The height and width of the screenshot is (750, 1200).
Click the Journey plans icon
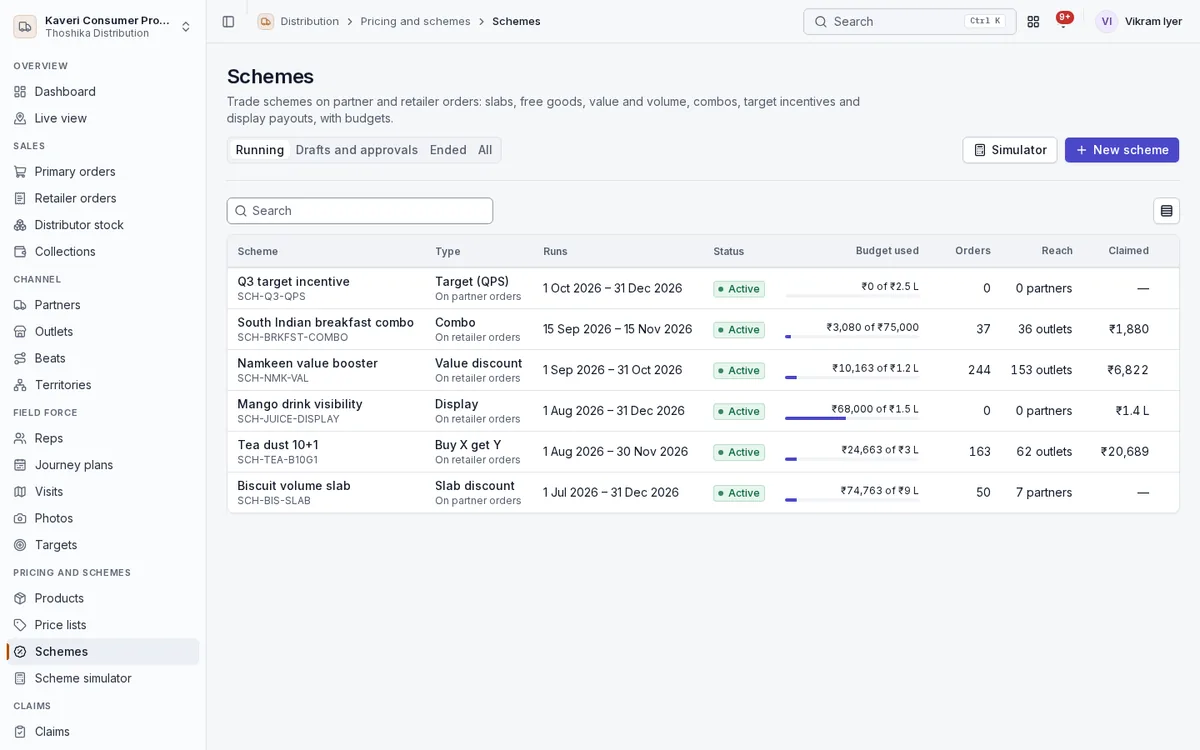[x=20, y=465]
